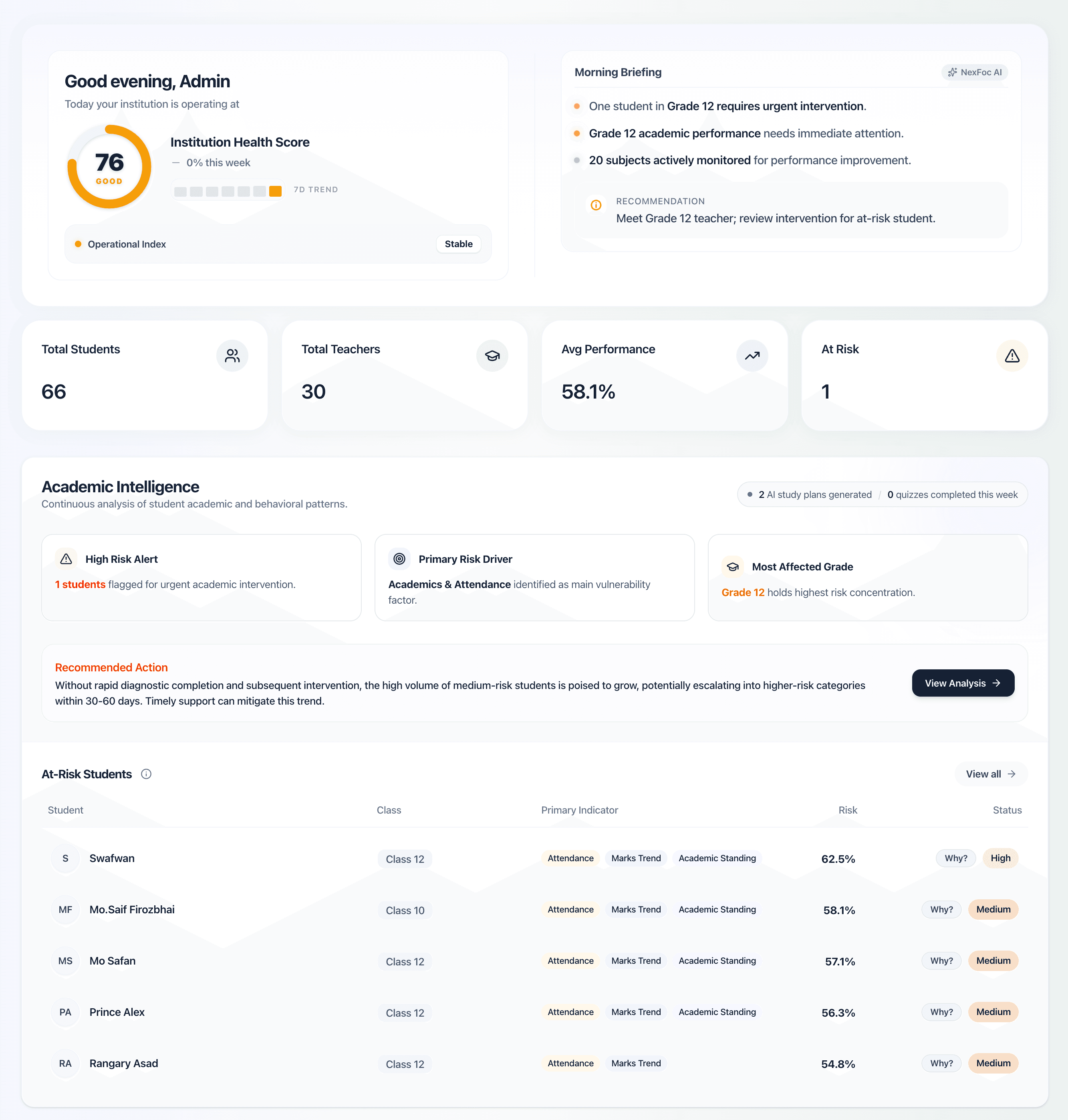The width and height of the screenshot is (1068, 1120).
Task: Click the Avg Performance value 58.1%
Action: 588,391
